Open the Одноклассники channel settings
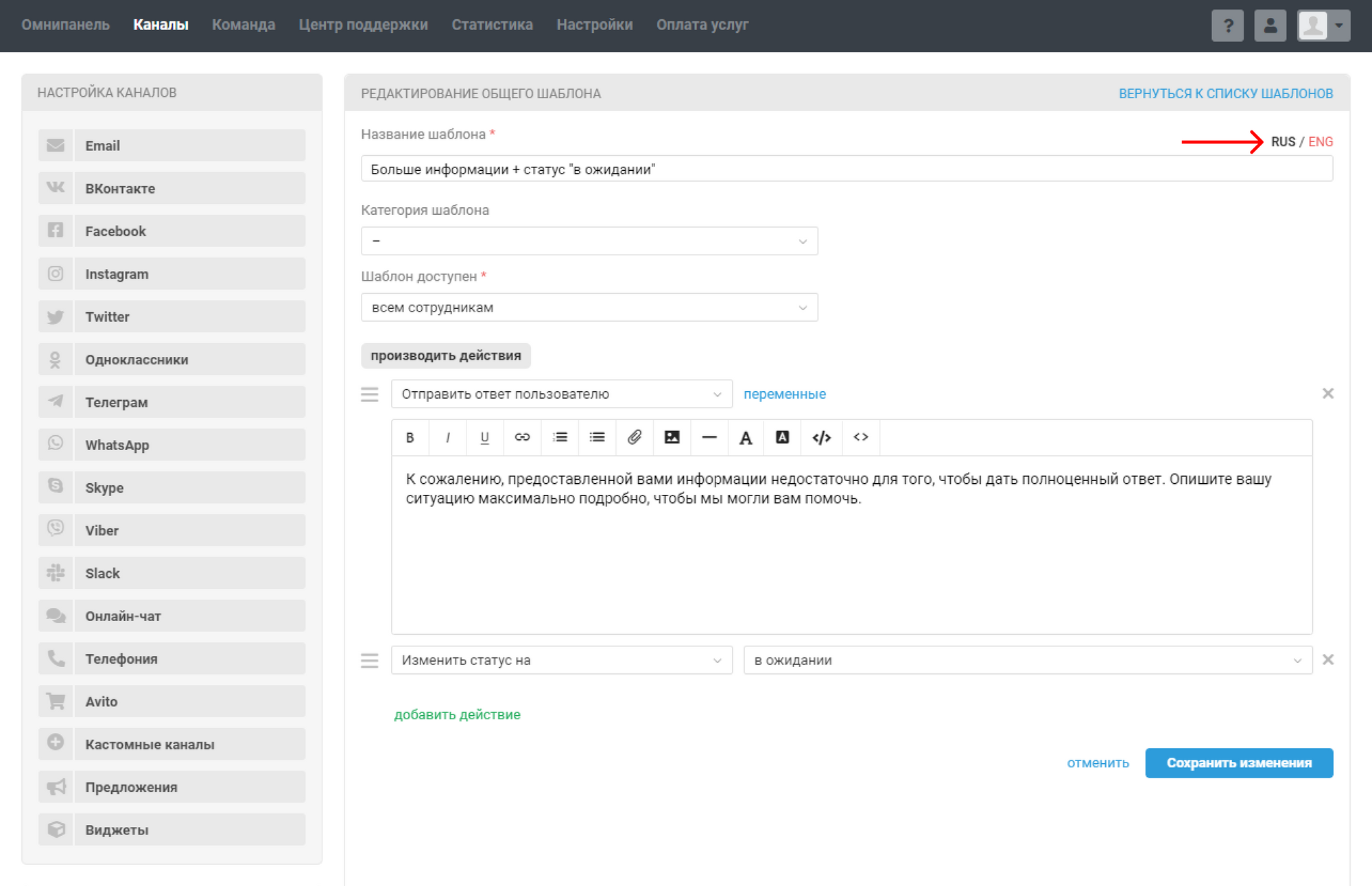 tap(171, 360)
